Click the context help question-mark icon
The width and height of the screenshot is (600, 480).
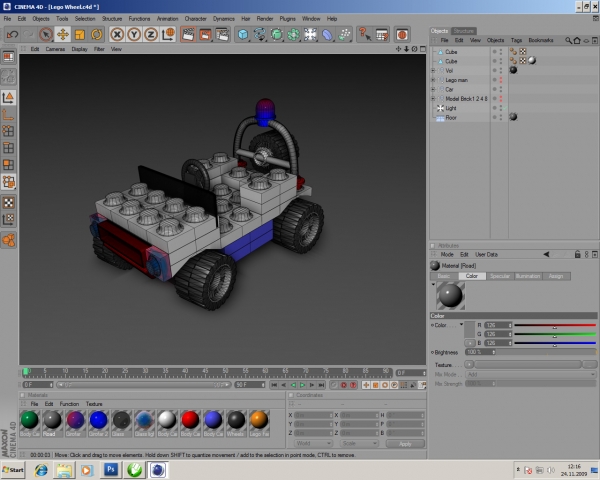pos(365,35)
